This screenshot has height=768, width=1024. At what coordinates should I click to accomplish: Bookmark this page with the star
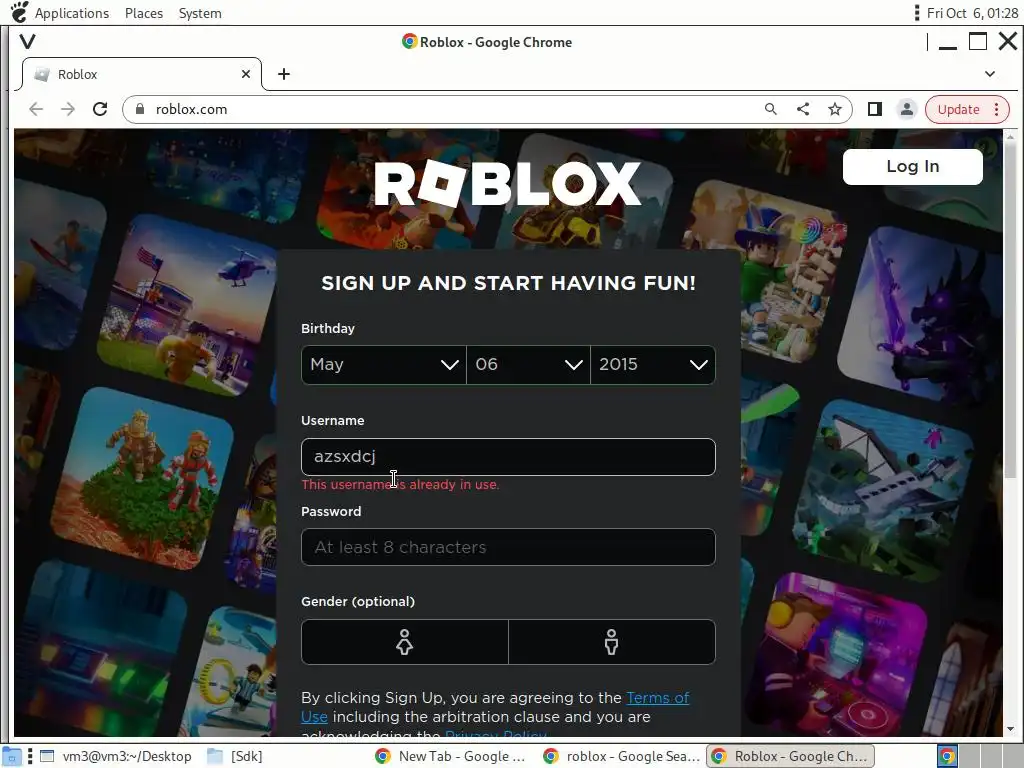pyautogui.click(x=835, y=109)
